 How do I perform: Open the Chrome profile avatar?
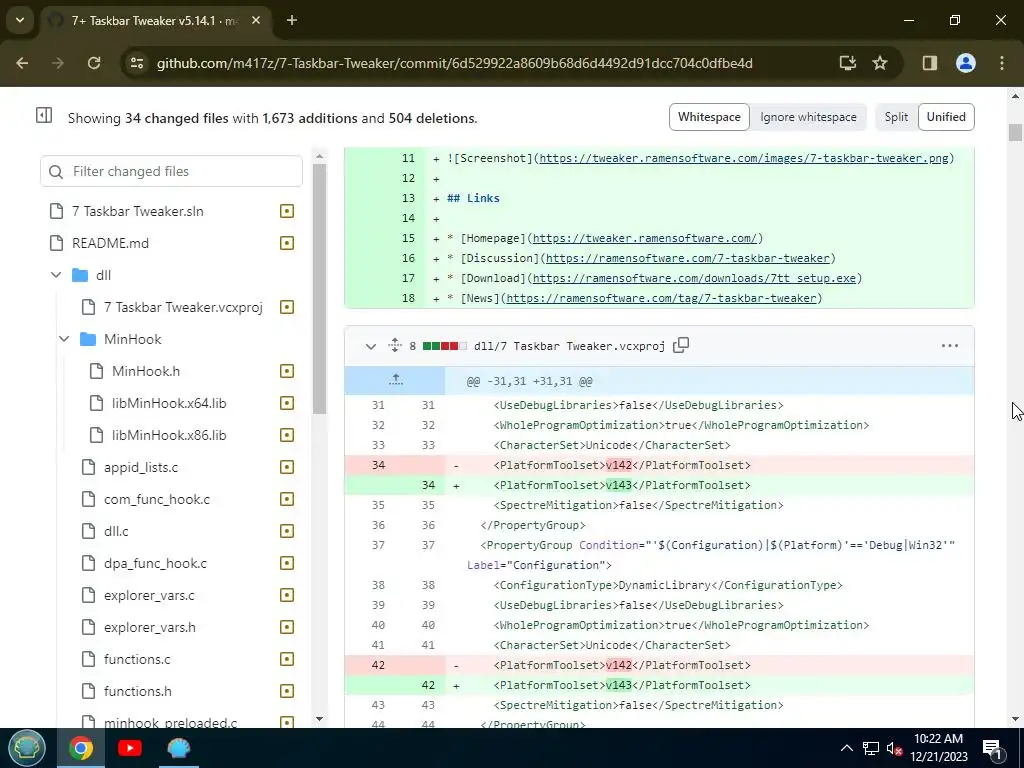[x=965, y=63]
